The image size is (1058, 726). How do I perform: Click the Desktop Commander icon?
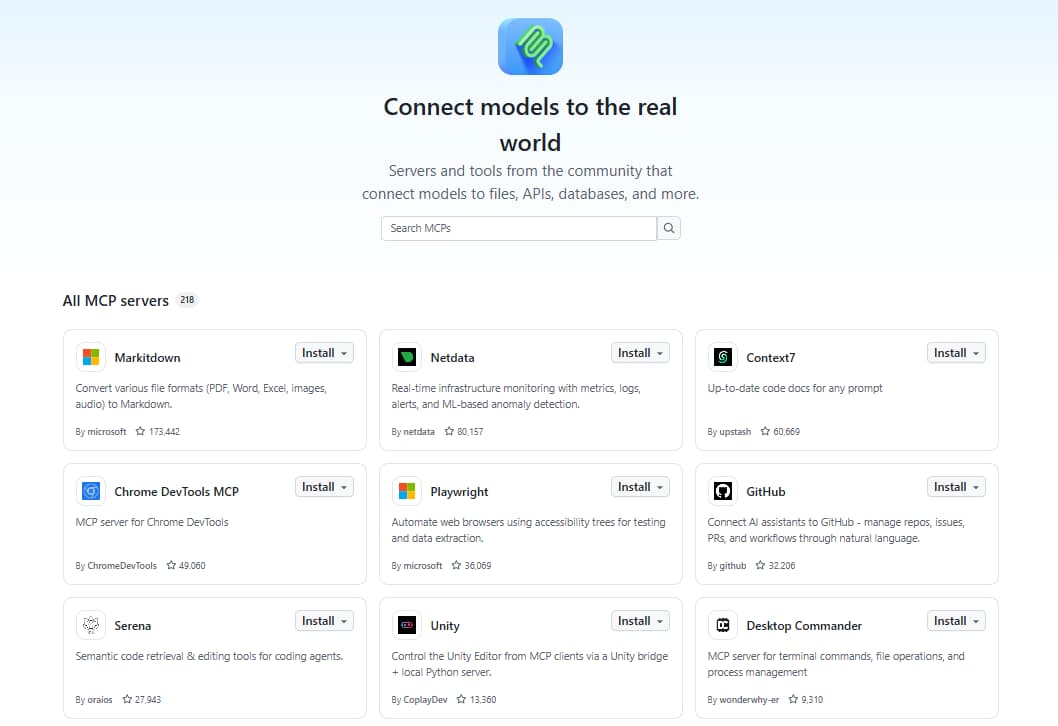tap(723, 625)
